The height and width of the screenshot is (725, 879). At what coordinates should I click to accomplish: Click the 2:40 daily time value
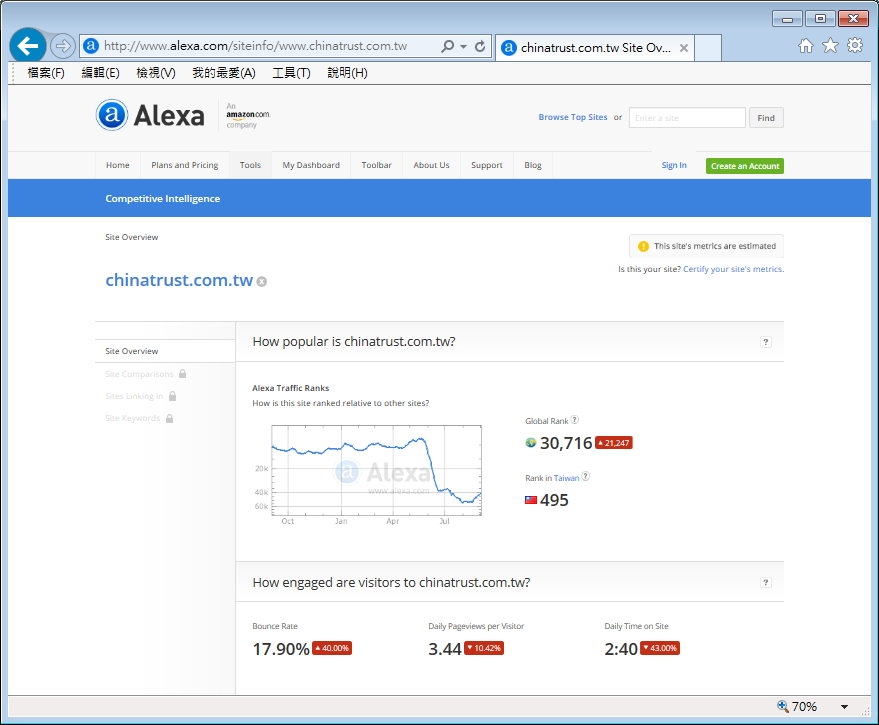pyautogui.click(x=621, y=649)
